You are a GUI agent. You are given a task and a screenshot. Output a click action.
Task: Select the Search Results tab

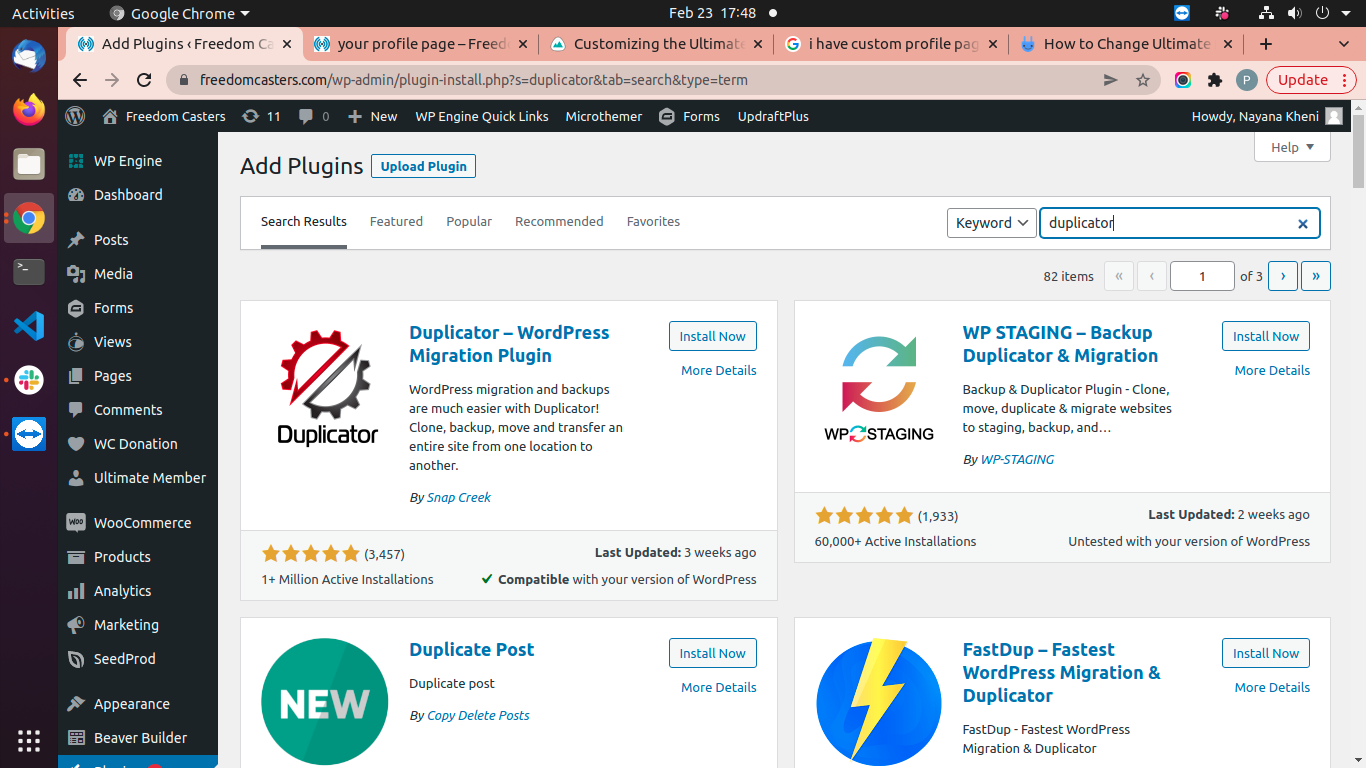click(304, 221)
